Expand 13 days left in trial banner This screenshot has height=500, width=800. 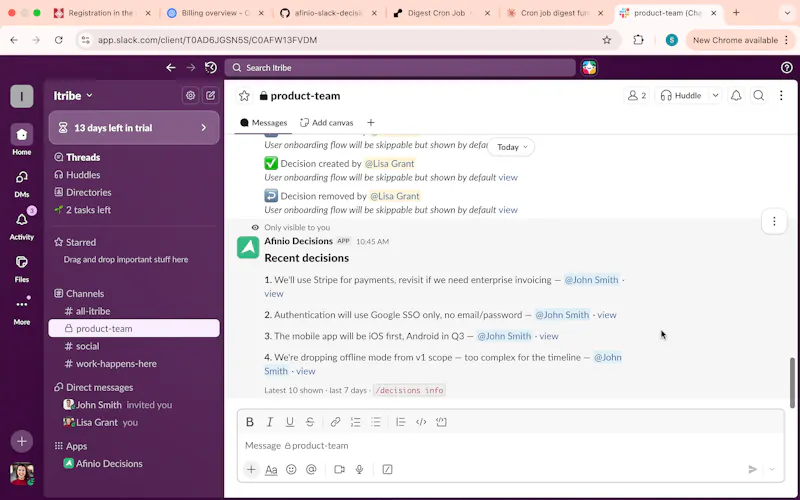pos(134,128)
